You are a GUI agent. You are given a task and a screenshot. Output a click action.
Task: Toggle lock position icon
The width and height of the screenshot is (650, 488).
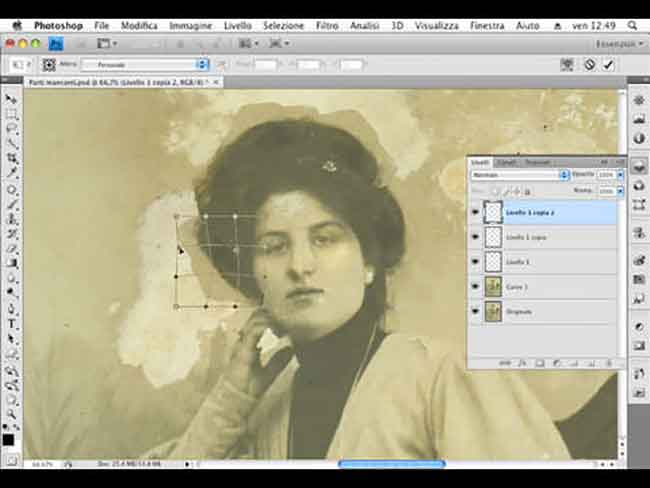tap(517, 192)
